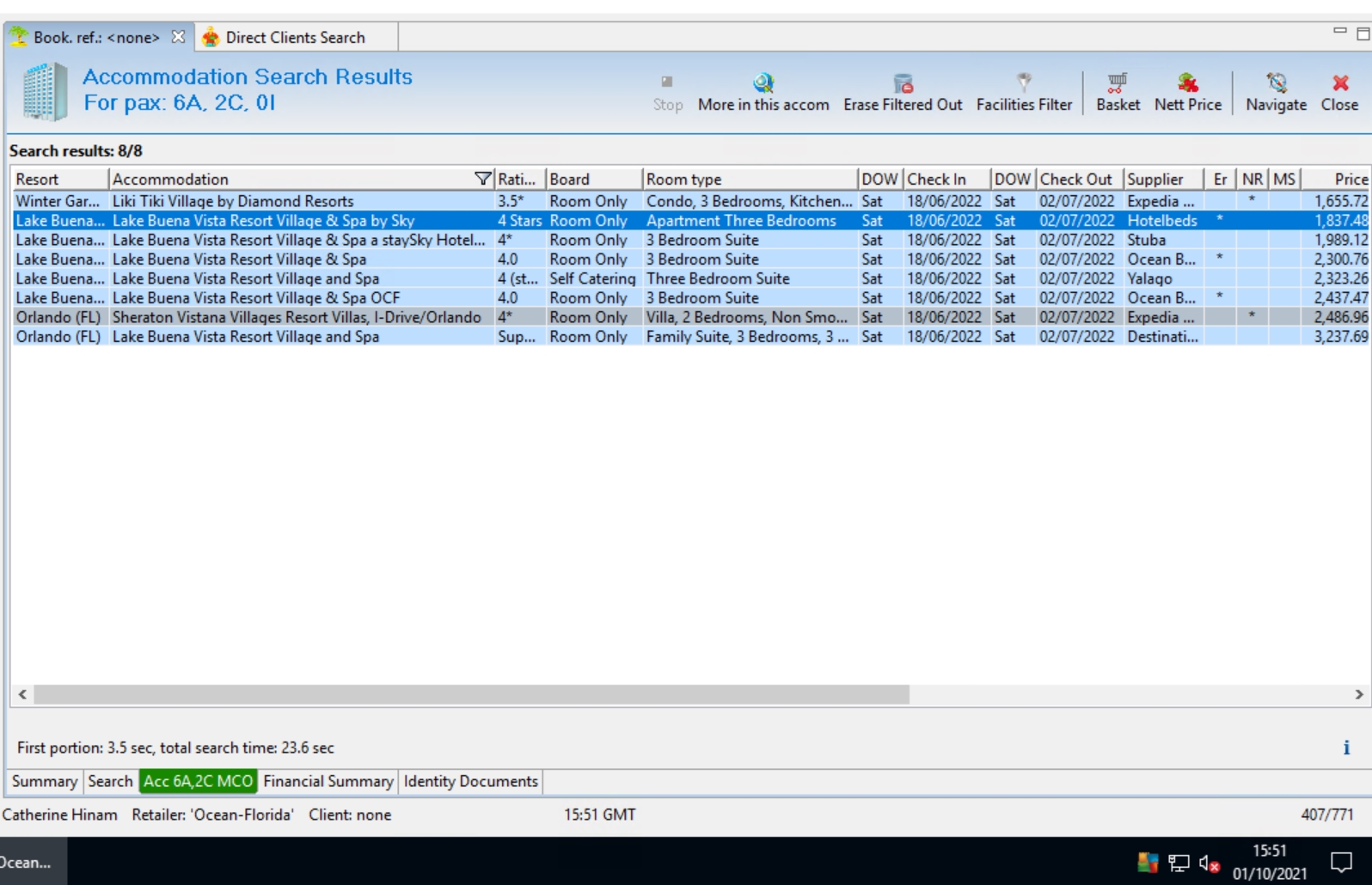Click Erase Filtered Out toolbar icon
The image size is (1372, 885).
pos(903,93)
